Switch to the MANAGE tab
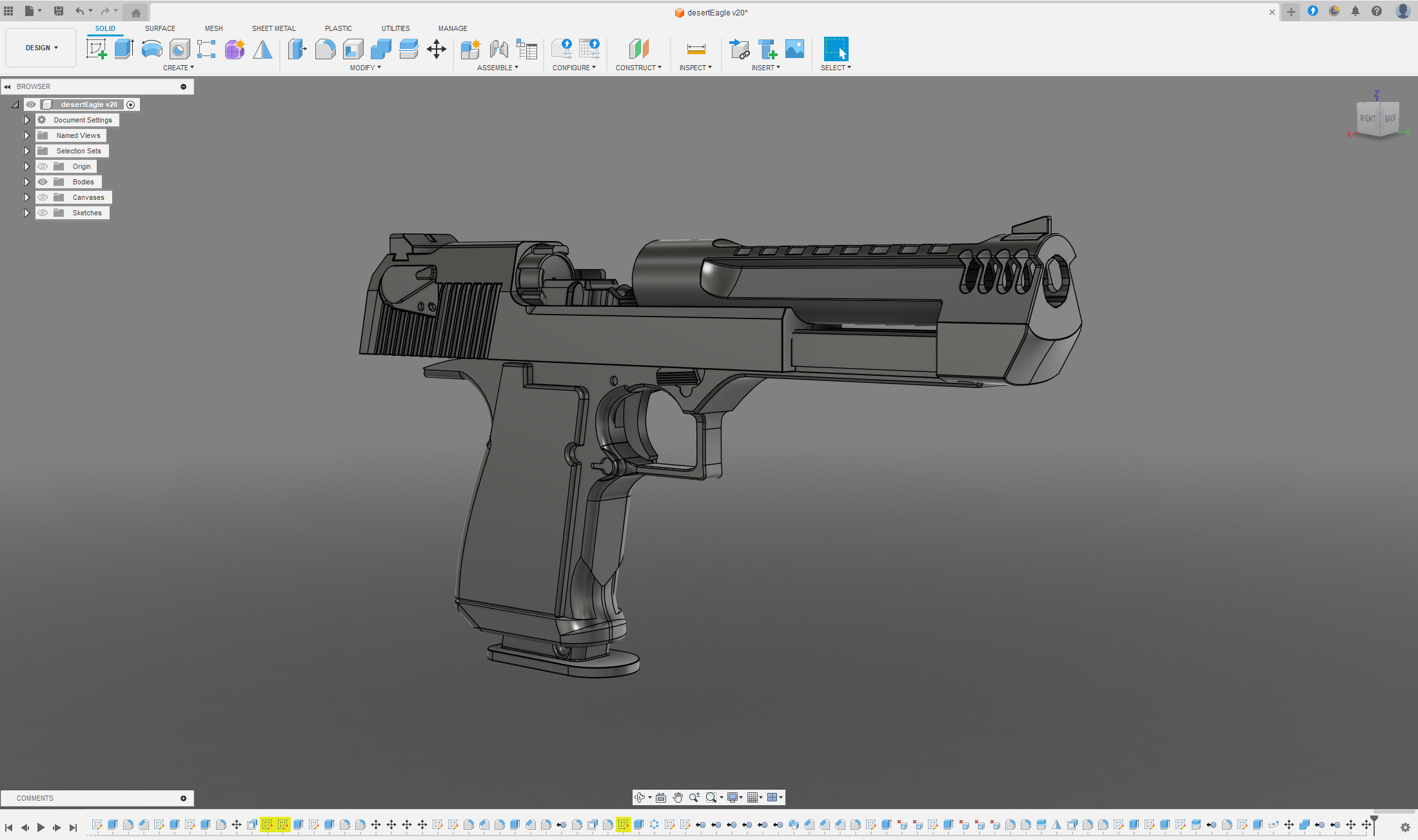Viewport: 1418px width, 840px height. pos(453,28)
